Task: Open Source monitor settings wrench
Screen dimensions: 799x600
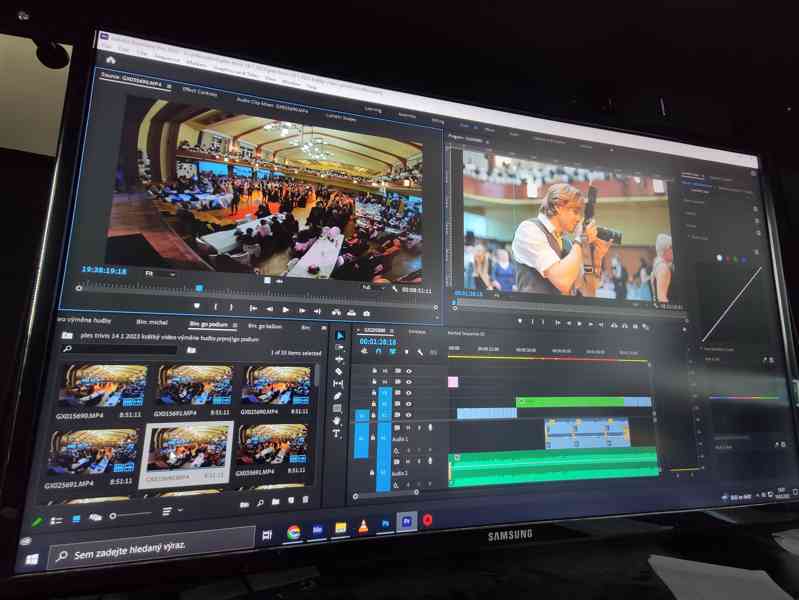Action: (x=395, y=289)
